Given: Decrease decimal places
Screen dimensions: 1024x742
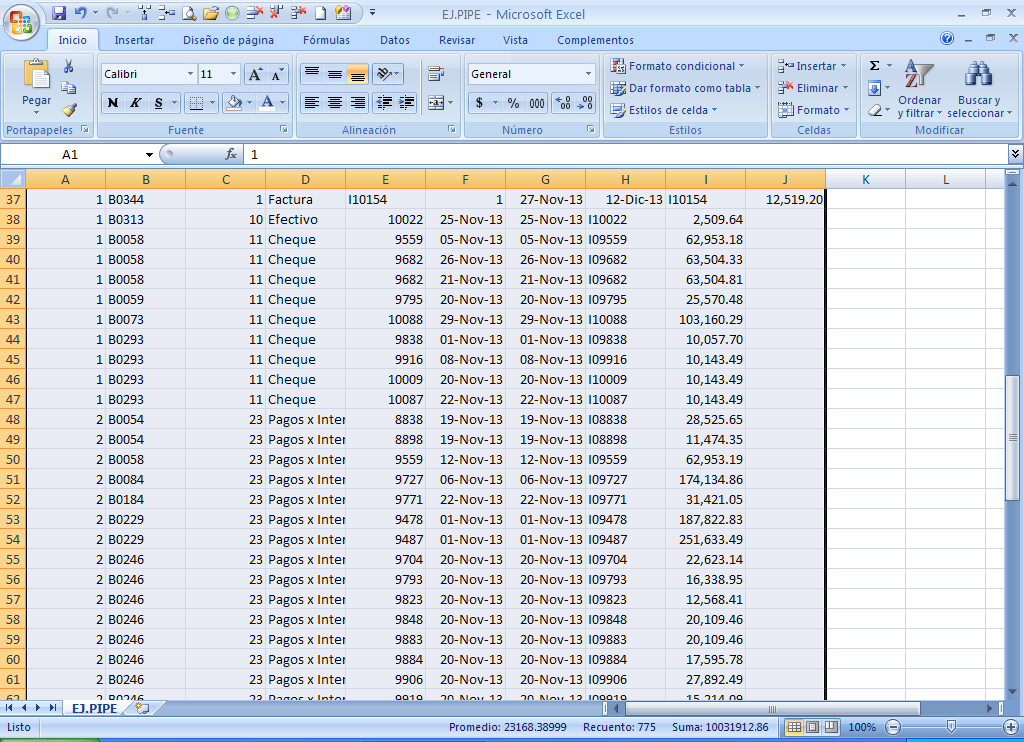Looking at the screenshot, I should [x=584, y=103].
